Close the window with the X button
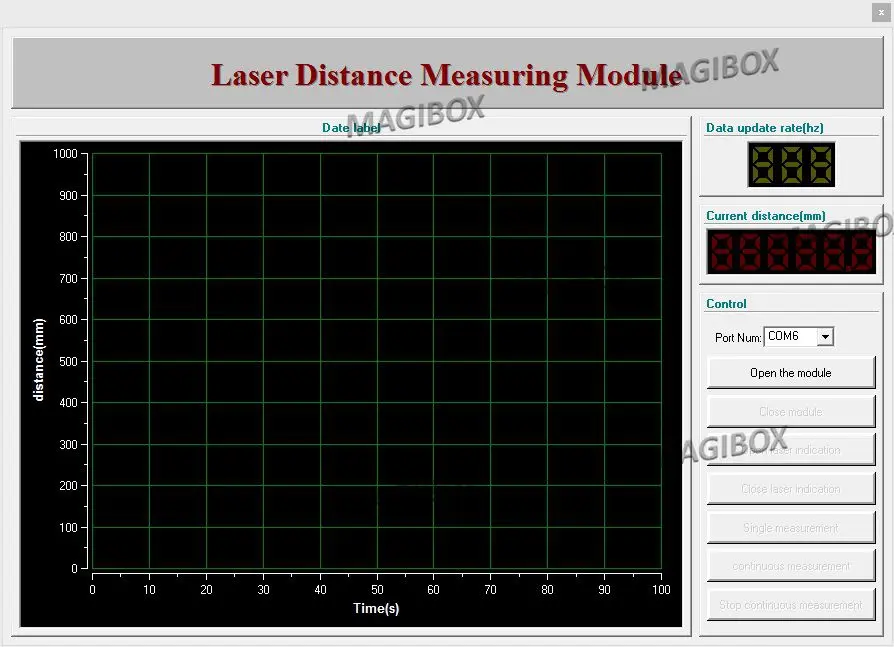 [881, 12]
